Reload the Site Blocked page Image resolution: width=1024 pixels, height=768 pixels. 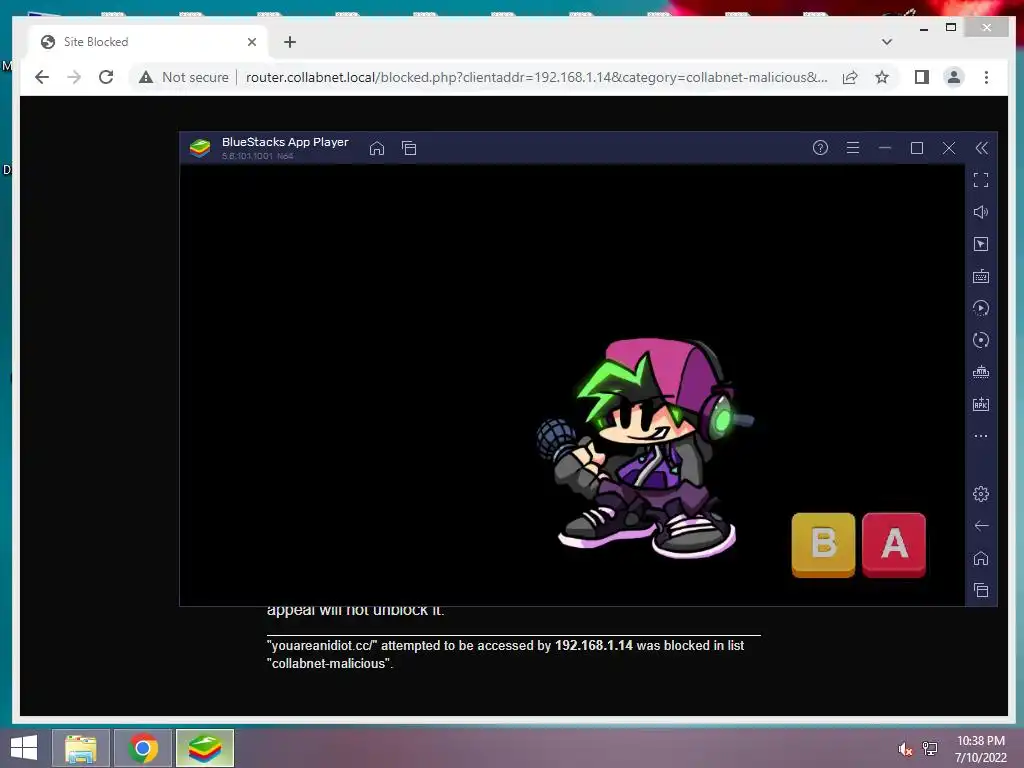(106, 77)
